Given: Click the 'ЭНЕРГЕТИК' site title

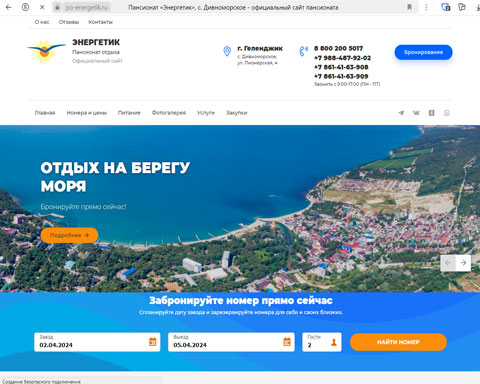Looking at the screenshot, I should point(96,42).
